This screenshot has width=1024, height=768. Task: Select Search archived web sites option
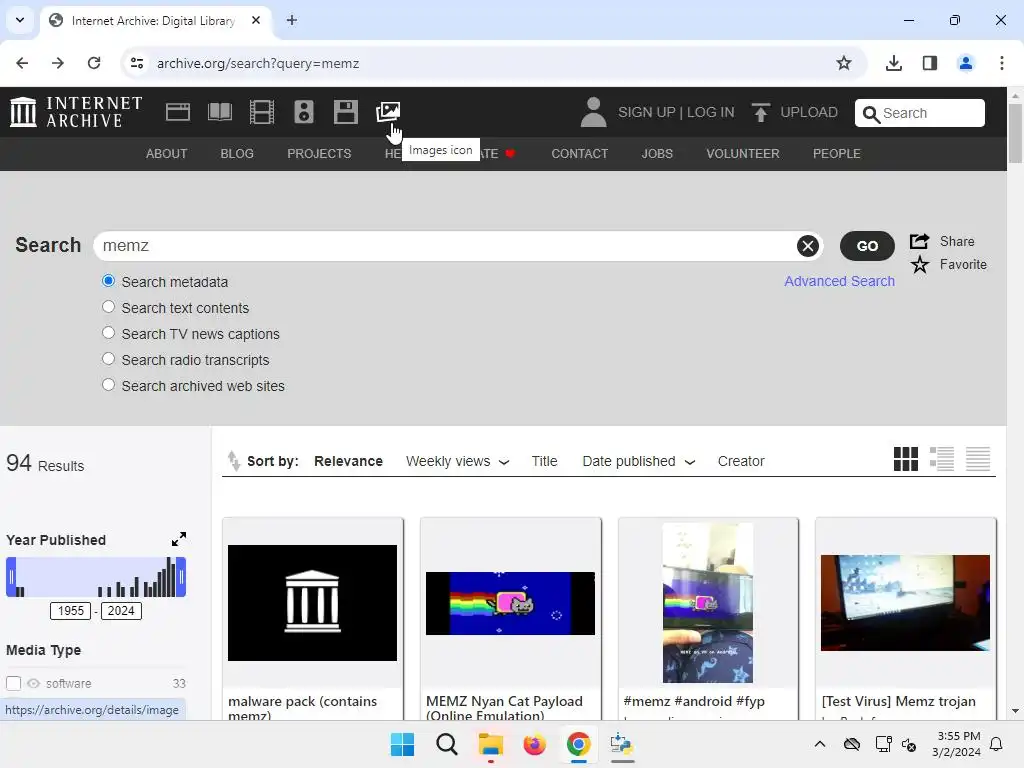click(x=108, y=385)
